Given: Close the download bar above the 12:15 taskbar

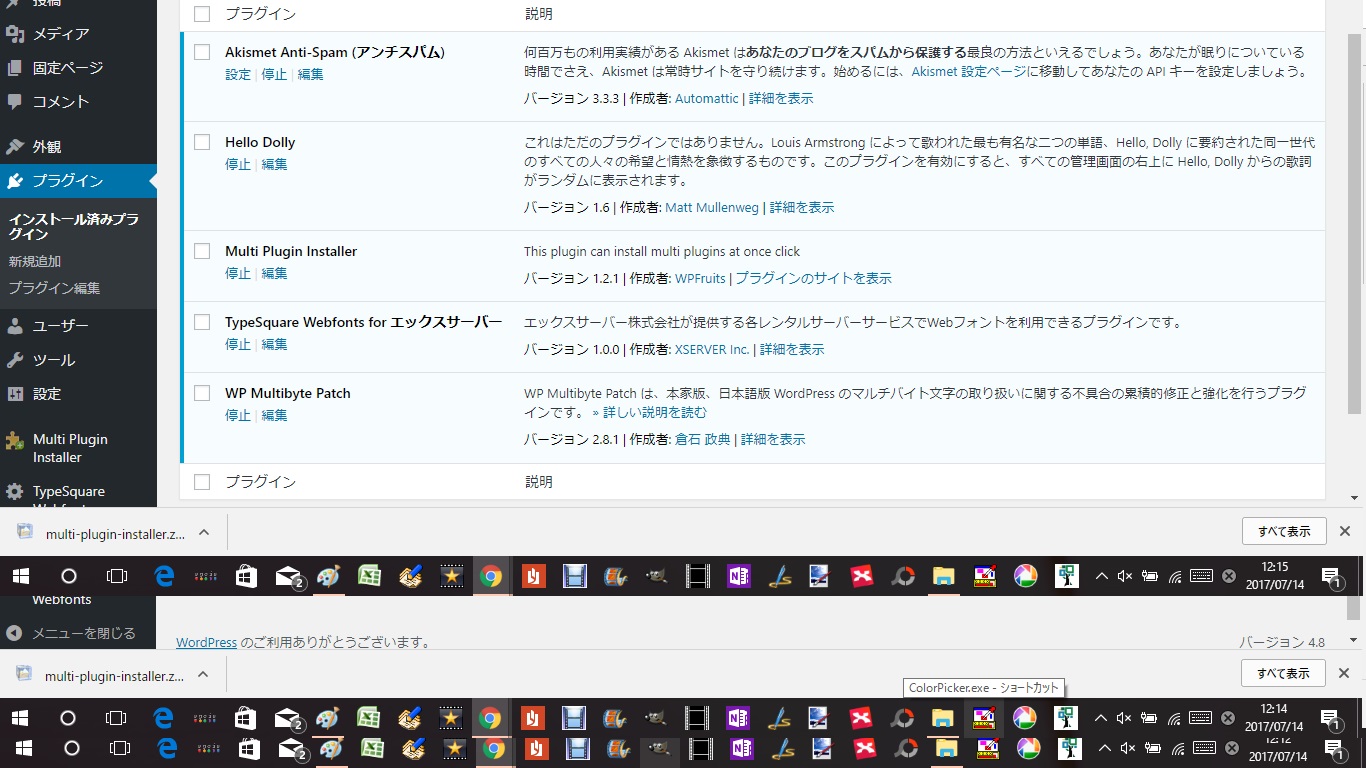Looking at the screenshot, I should click(1345, 531).
